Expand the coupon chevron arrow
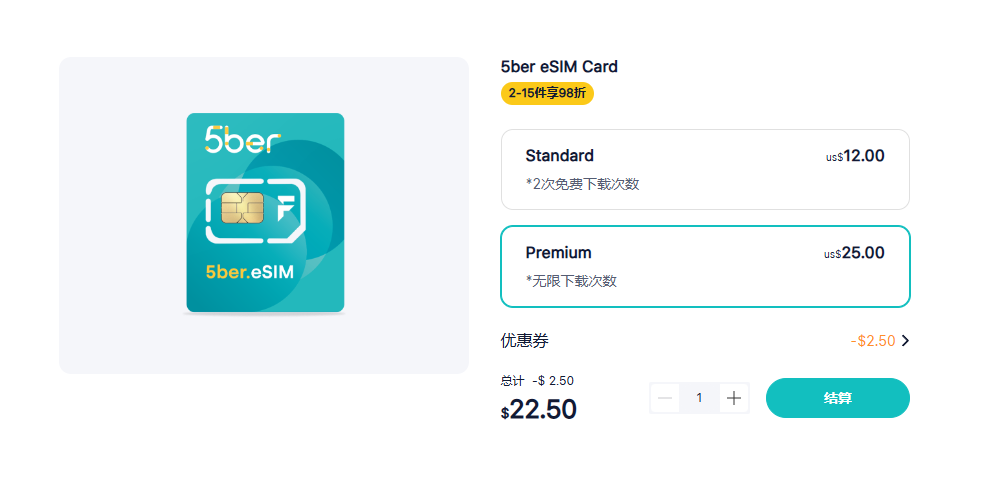The width and height of the screenshot is (1006, 504). [905, 340]
